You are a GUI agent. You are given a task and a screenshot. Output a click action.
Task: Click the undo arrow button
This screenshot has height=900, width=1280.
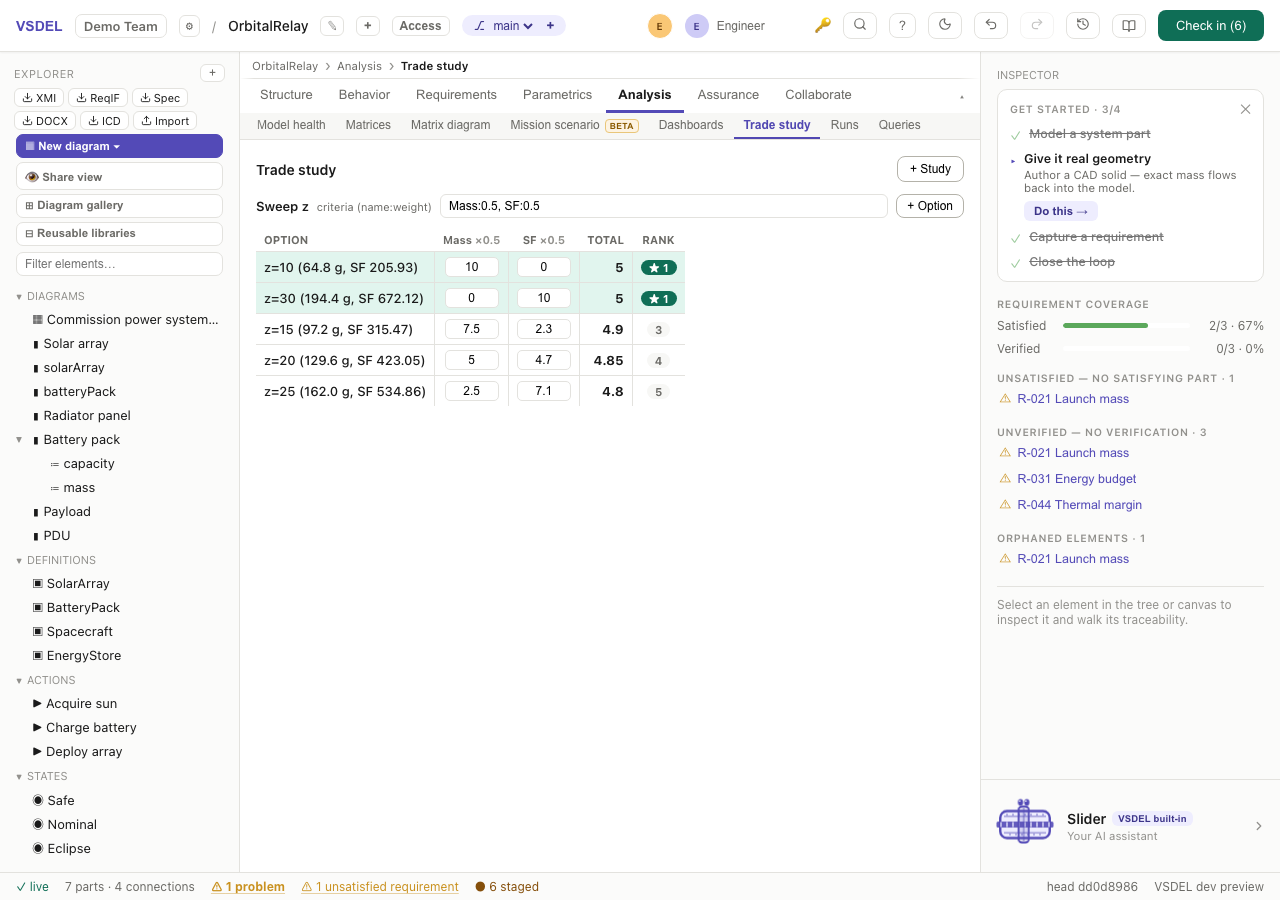(x=991, y=25)
